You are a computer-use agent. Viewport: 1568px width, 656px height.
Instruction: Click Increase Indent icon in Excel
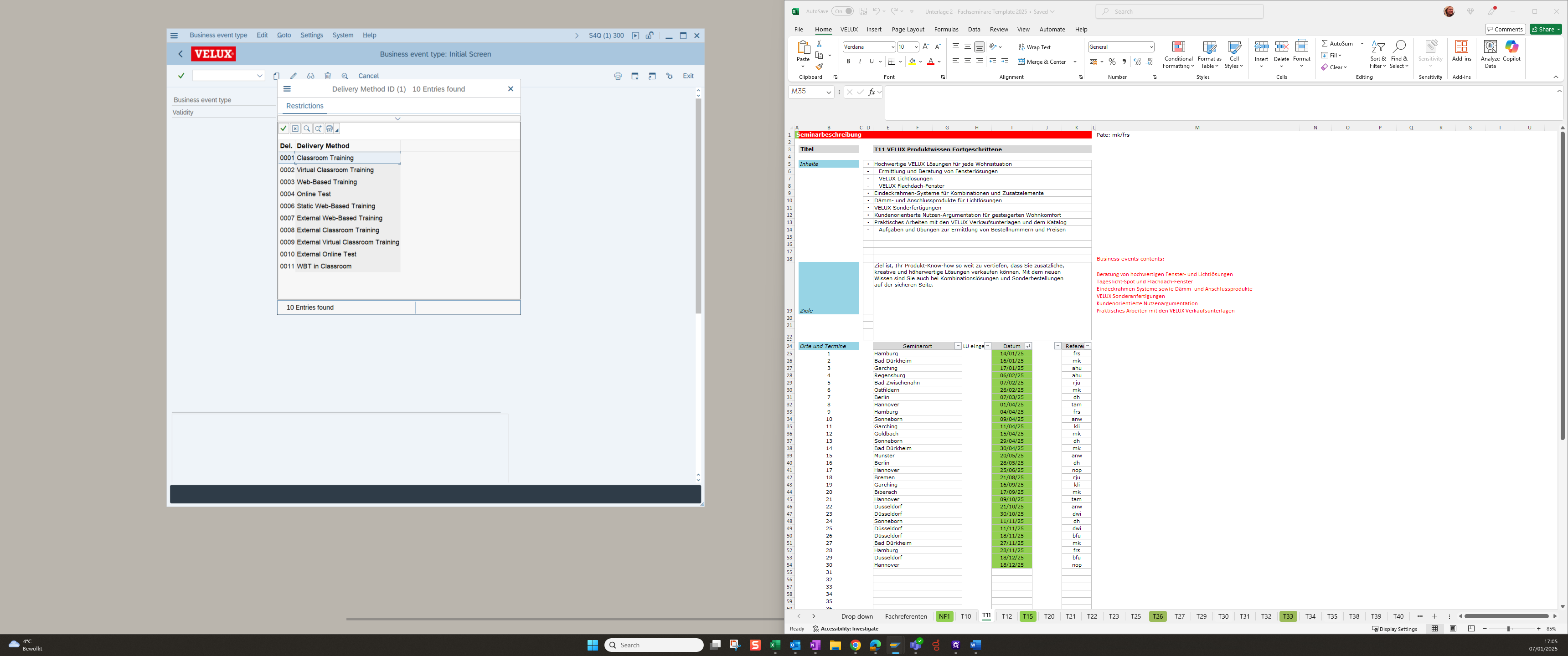pos(1004,61)
